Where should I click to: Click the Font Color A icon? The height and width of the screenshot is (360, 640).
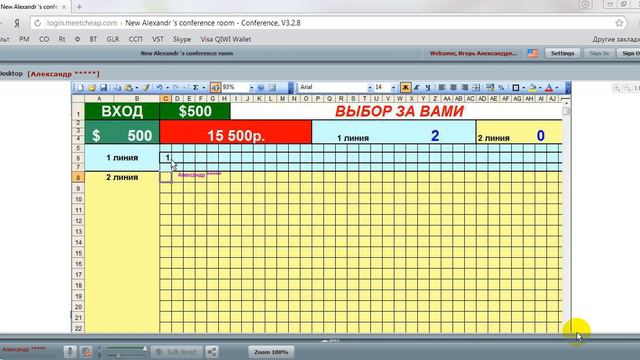[x=549, y=87]
